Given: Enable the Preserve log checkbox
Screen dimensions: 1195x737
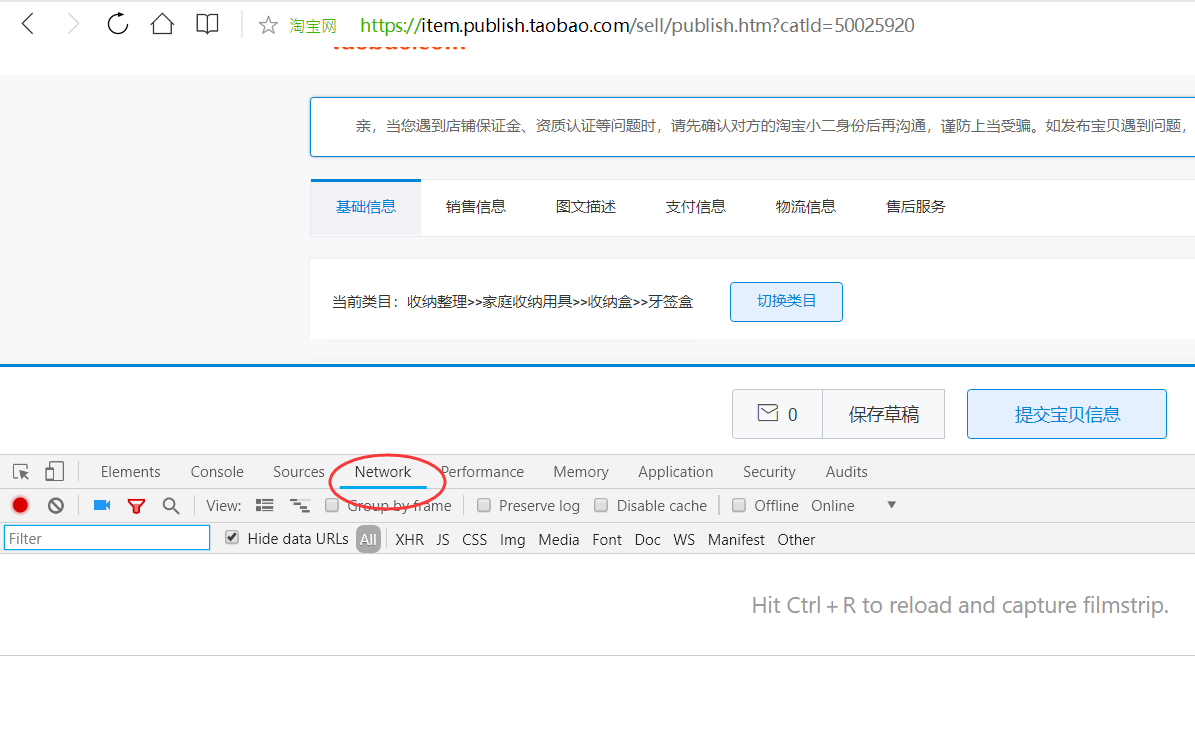Looking at the screenshot, I should coord(484,506).
